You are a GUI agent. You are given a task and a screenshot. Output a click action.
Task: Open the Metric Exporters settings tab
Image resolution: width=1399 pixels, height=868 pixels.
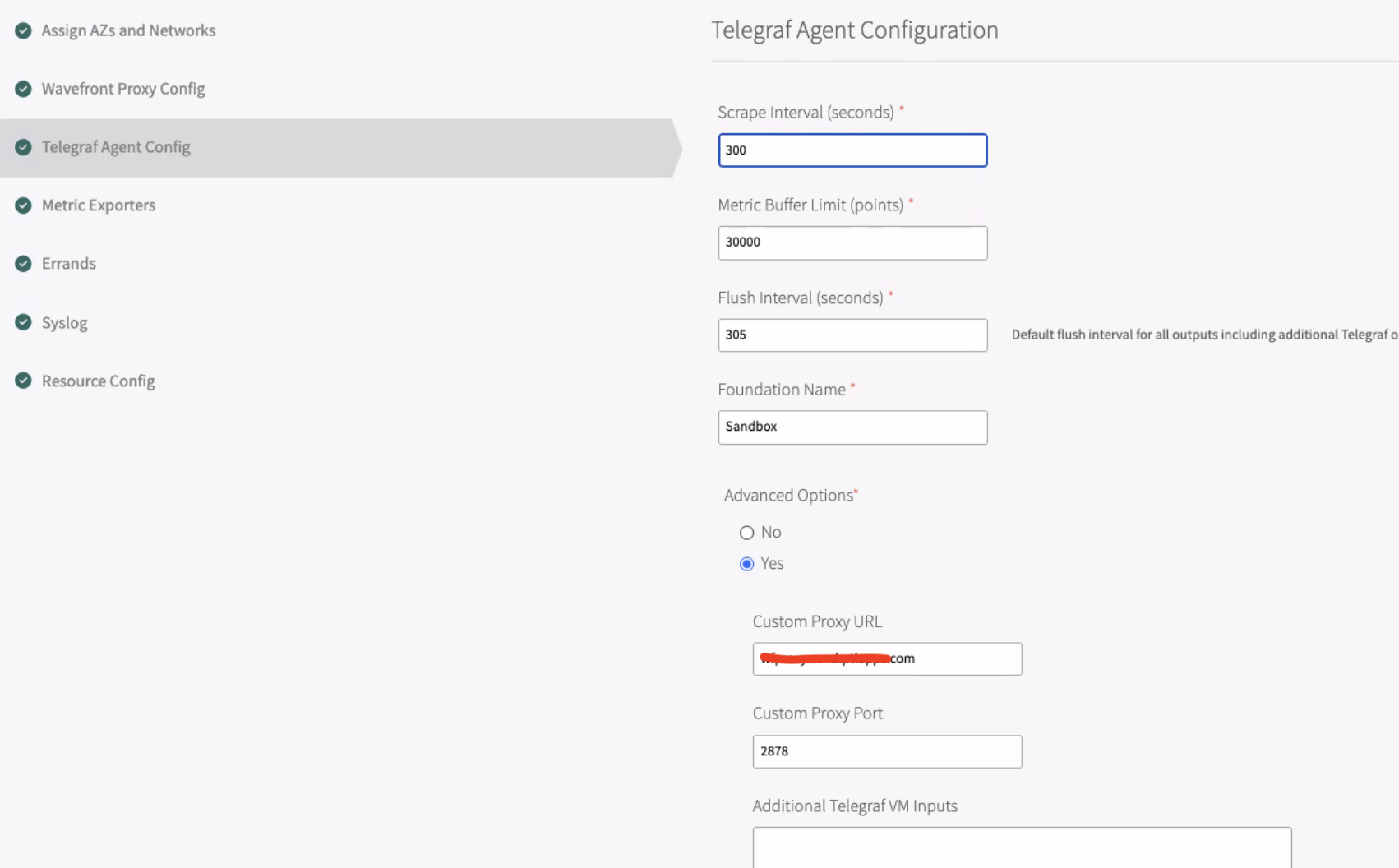click(x=99, y=205)
